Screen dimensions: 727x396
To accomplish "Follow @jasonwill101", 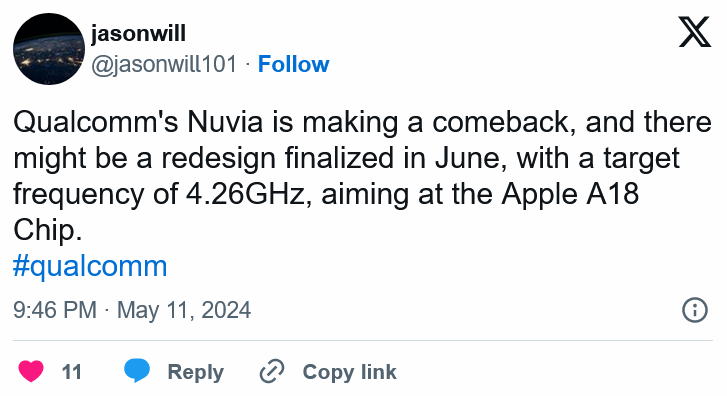I will point(293,64).
